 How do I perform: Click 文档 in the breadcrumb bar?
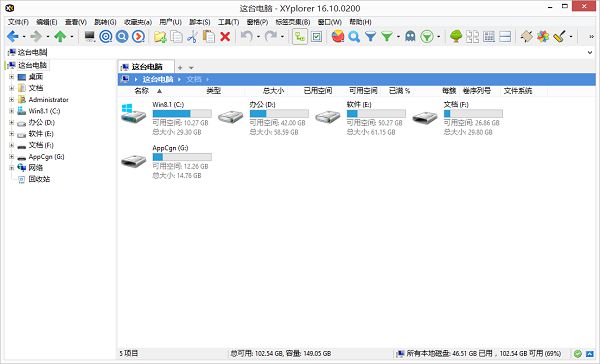click(194, 79)
